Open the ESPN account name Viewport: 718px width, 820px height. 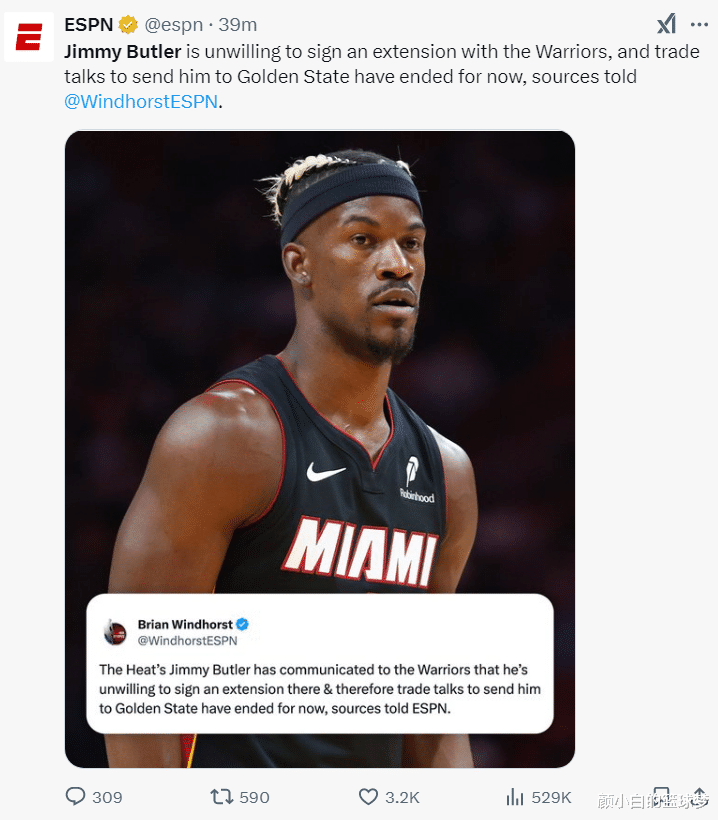click(89, 25)
